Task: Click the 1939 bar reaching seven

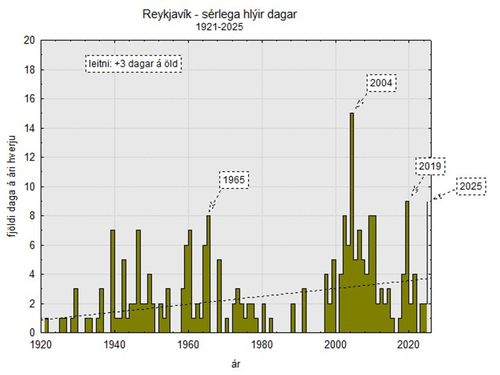Action: coord(113,281)
